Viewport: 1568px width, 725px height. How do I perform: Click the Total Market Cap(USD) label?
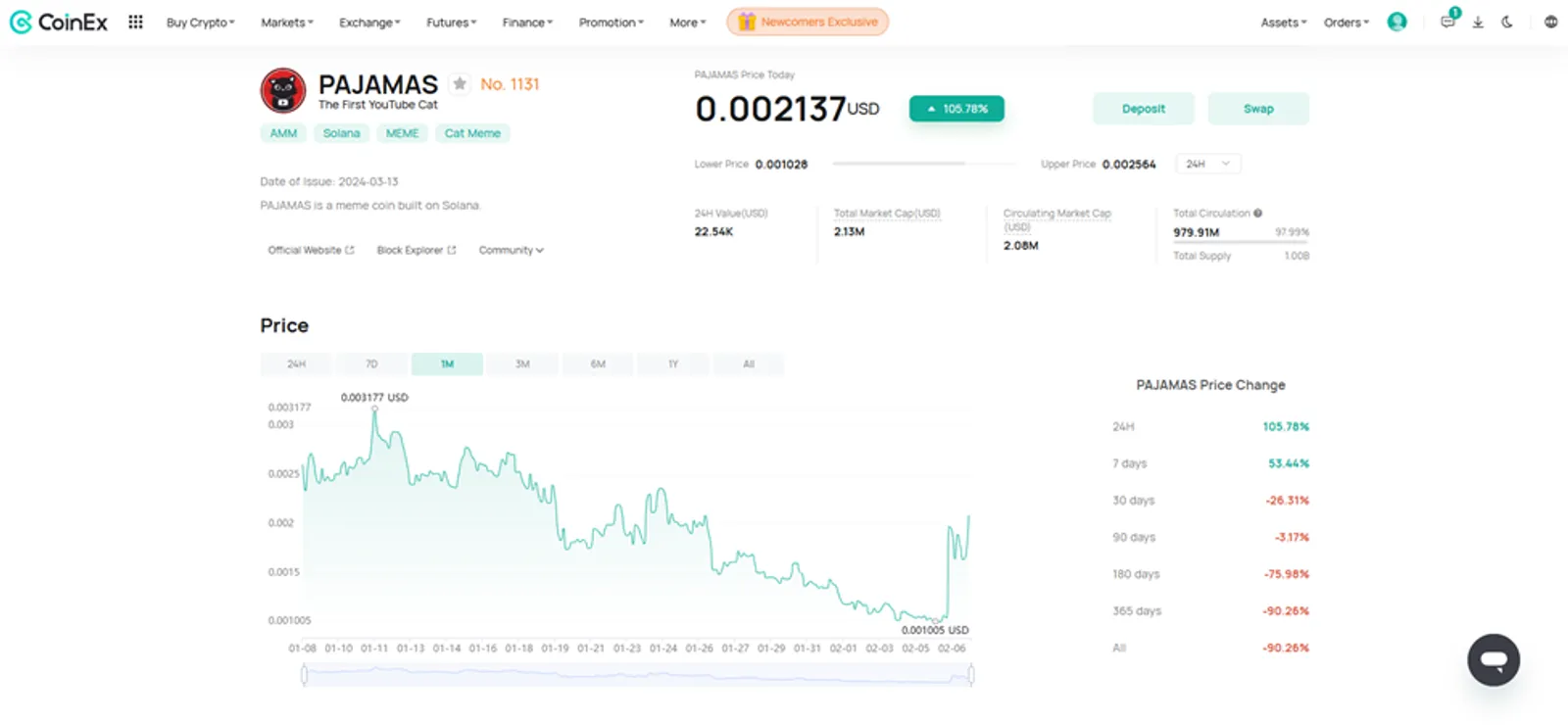(887, 214)
